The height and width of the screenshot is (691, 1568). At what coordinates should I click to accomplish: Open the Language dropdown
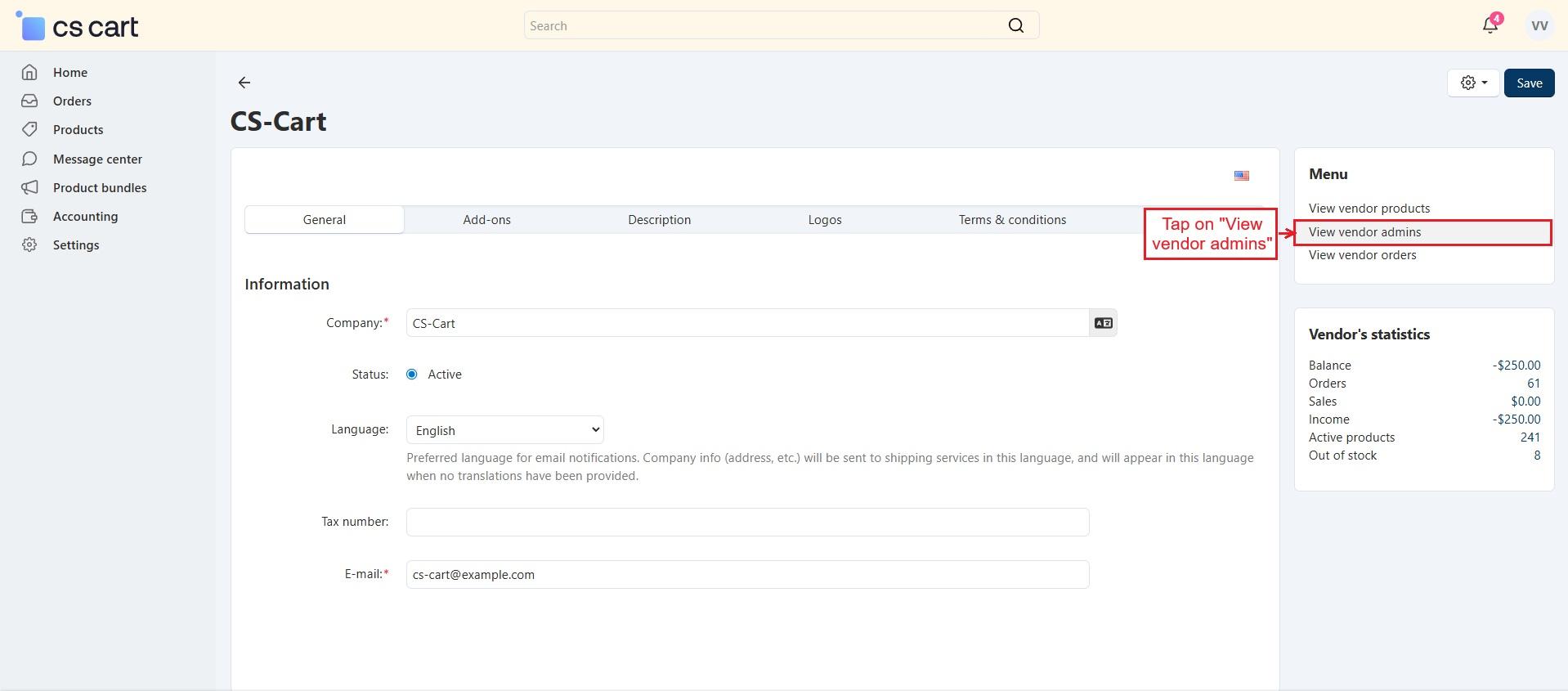[x=504, y=430]
